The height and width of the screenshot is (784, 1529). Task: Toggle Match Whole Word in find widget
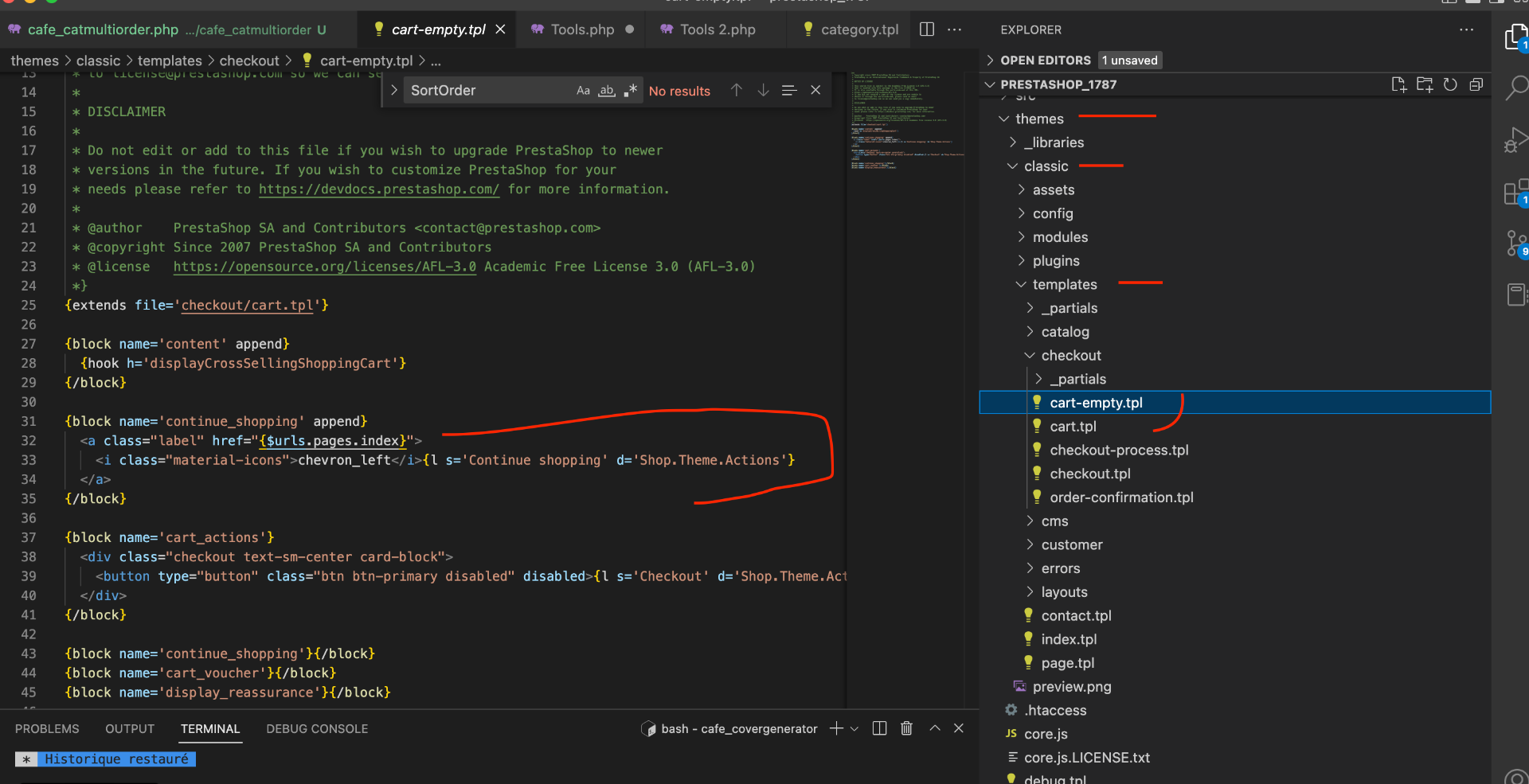607,91
